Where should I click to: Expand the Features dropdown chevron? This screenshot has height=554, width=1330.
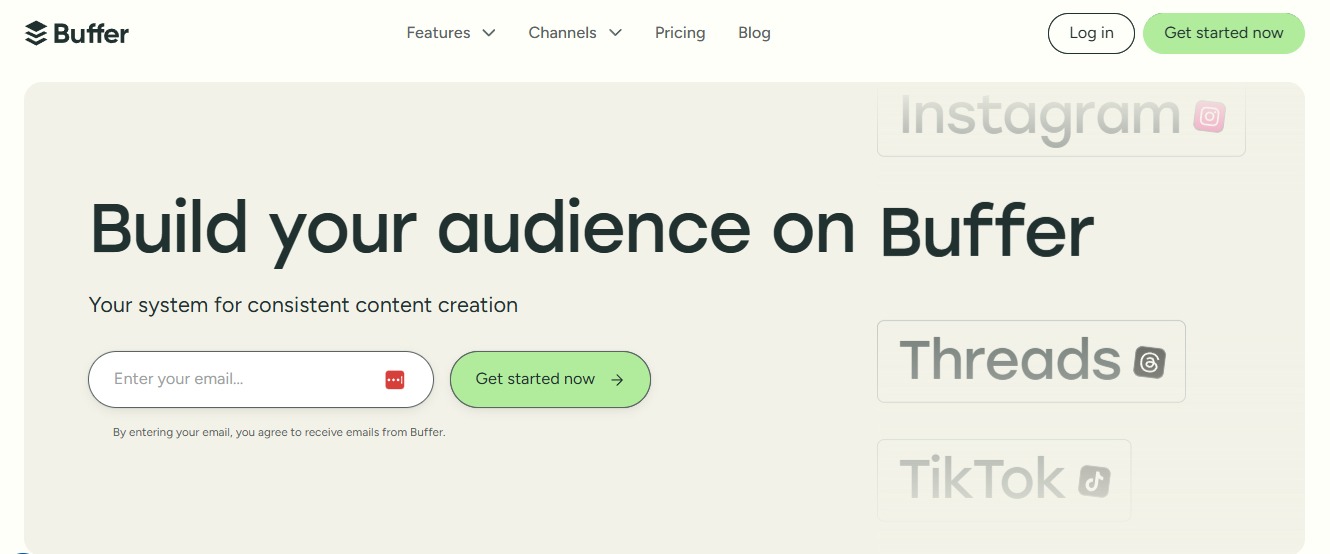(489, 33)
